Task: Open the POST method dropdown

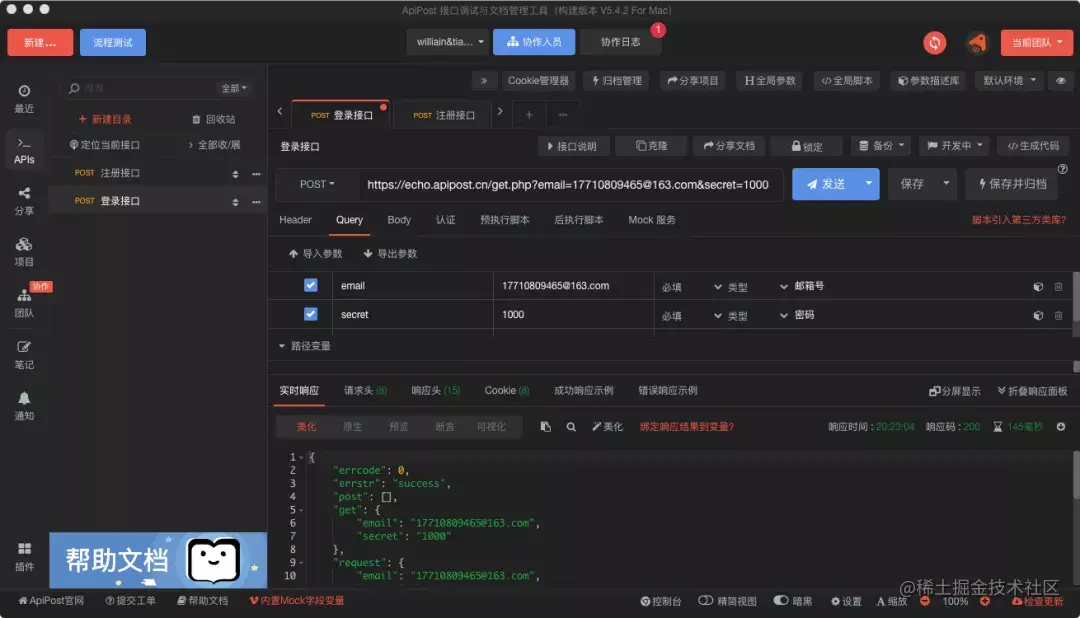Action: (x=317, y=184)
